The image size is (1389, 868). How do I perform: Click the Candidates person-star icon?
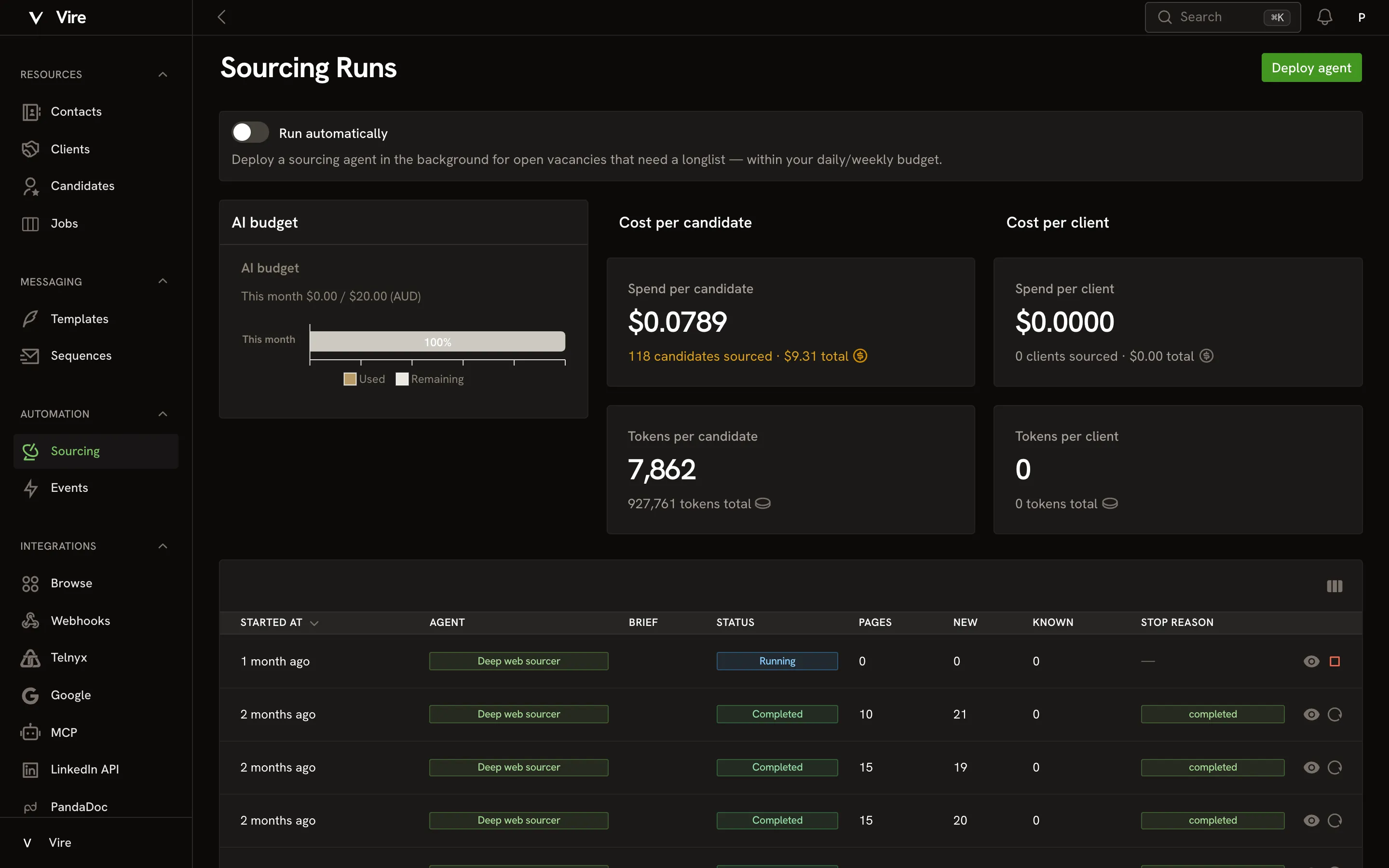(x=30, y=186)
